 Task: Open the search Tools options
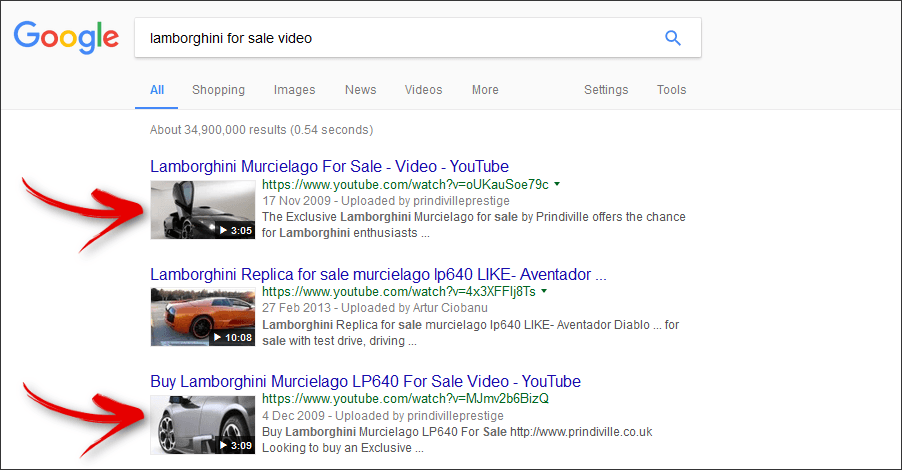(x=671, y=90)
